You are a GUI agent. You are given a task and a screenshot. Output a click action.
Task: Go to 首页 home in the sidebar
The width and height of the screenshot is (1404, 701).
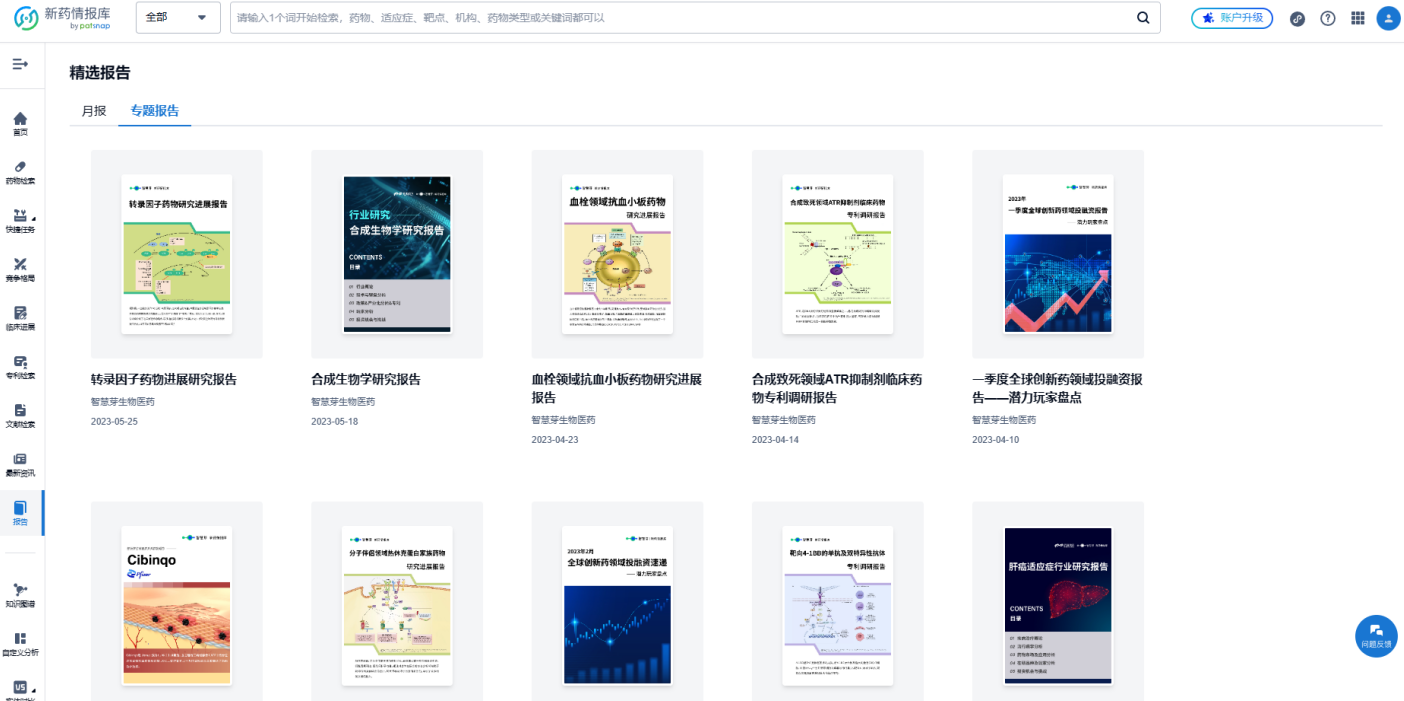pos(20,123)
